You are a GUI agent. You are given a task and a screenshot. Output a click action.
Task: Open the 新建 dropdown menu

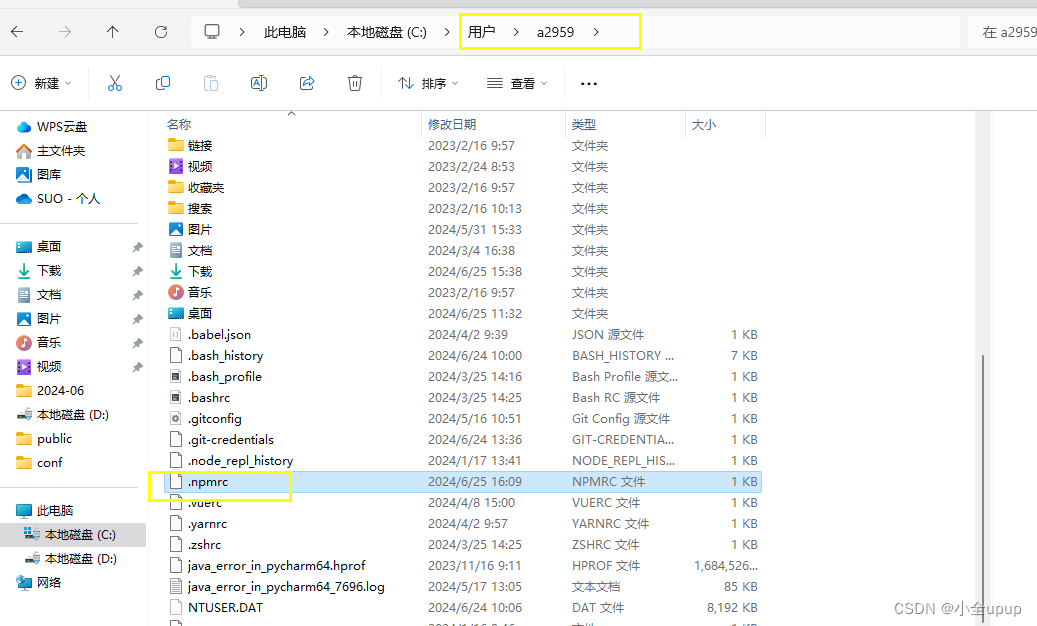tap(42, 83)
